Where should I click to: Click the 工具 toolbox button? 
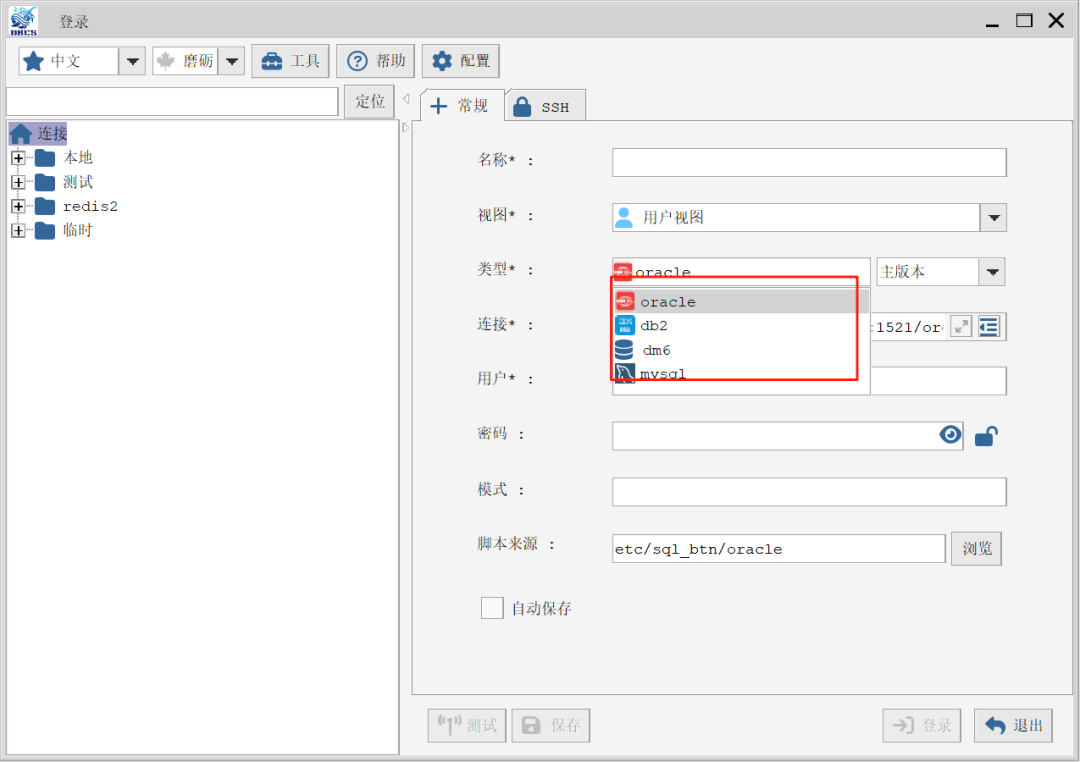(x=290, y=61)
